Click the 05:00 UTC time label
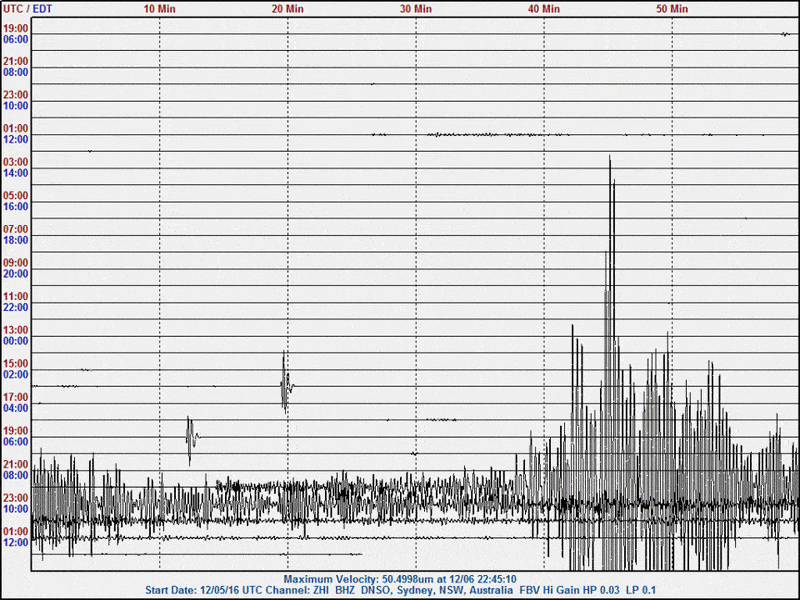Screen dimensions: 800x600 16,195
